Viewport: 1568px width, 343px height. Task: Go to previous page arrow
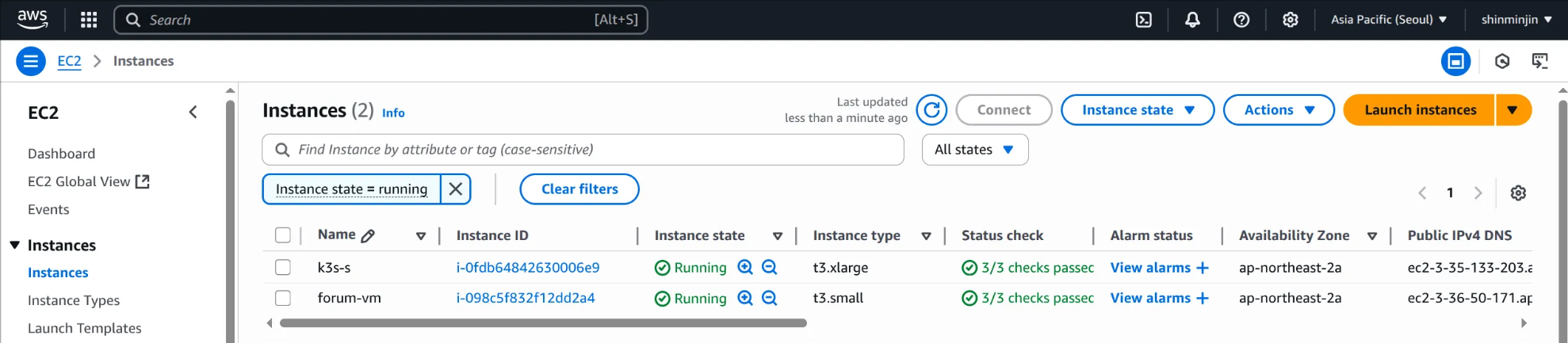pyautogui.click(x=1422, y=192)
